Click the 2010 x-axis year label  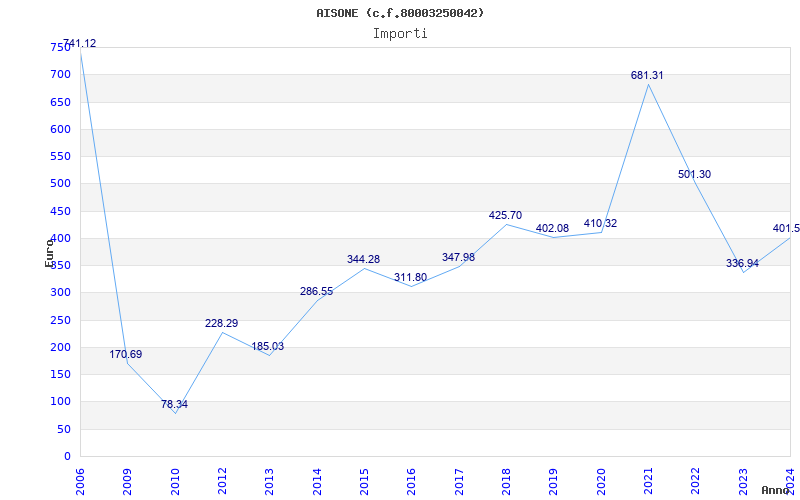[x=175, y=481]
